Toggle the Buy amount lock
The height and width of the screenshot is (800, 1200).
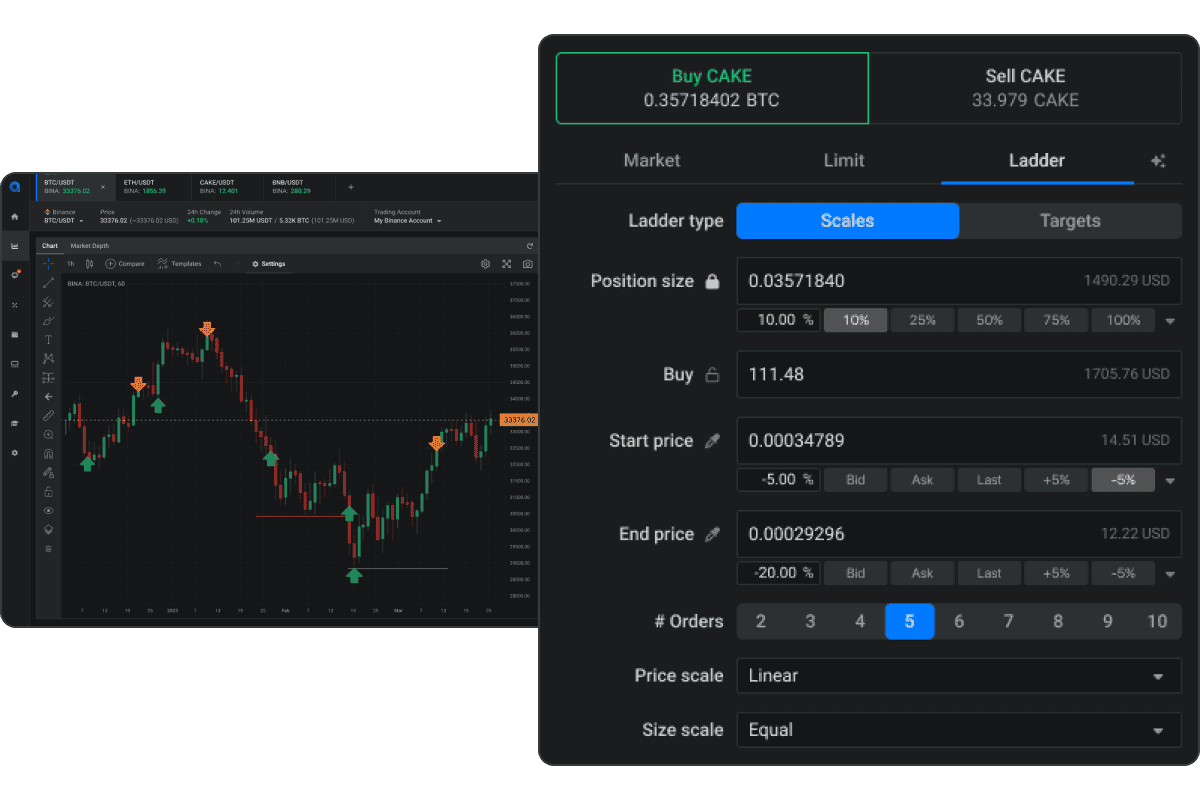click(x=712, y=375)
